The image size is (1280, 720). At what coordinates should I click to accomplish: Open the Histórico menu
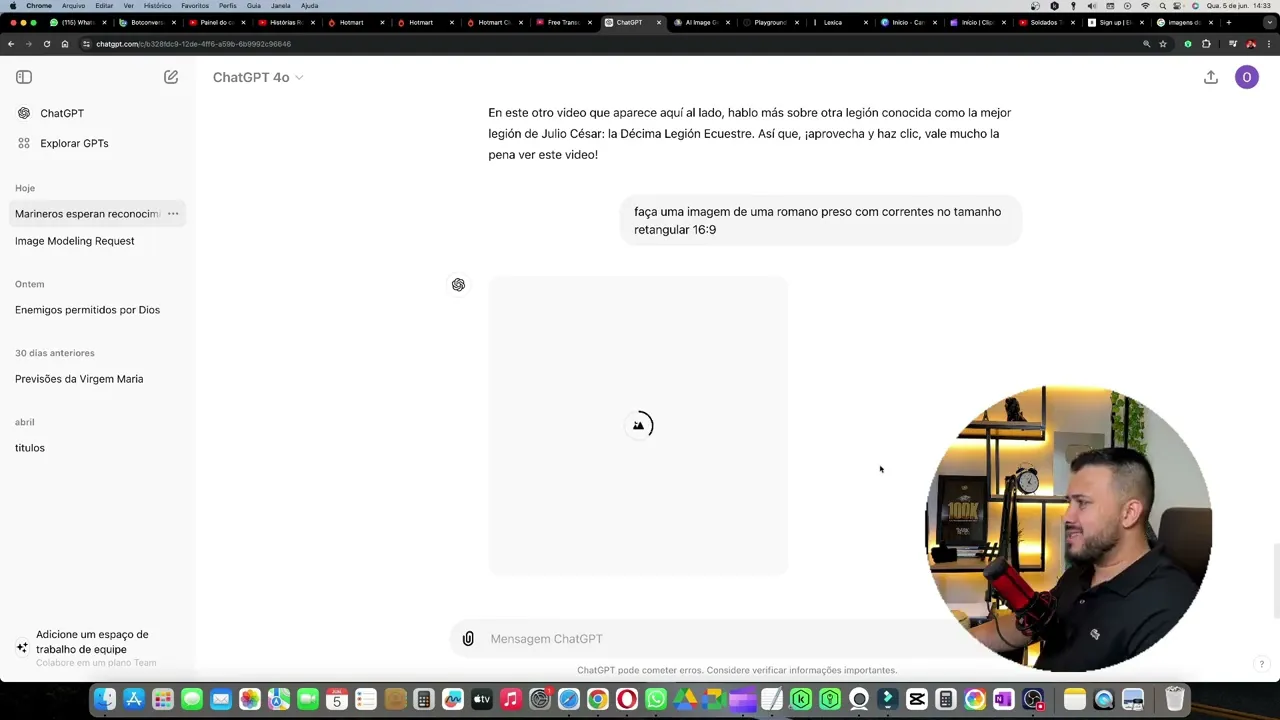(157, 6)
